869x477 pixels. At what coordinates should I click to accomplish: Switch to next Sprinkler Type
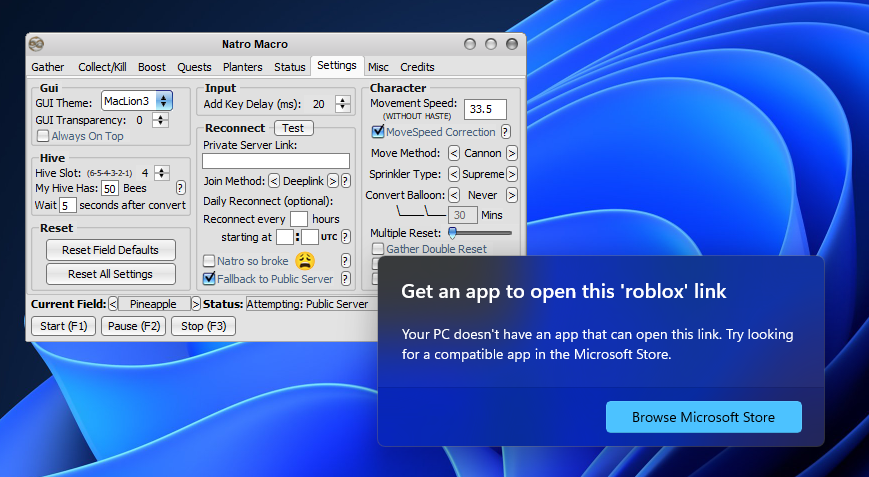[512, 174]
